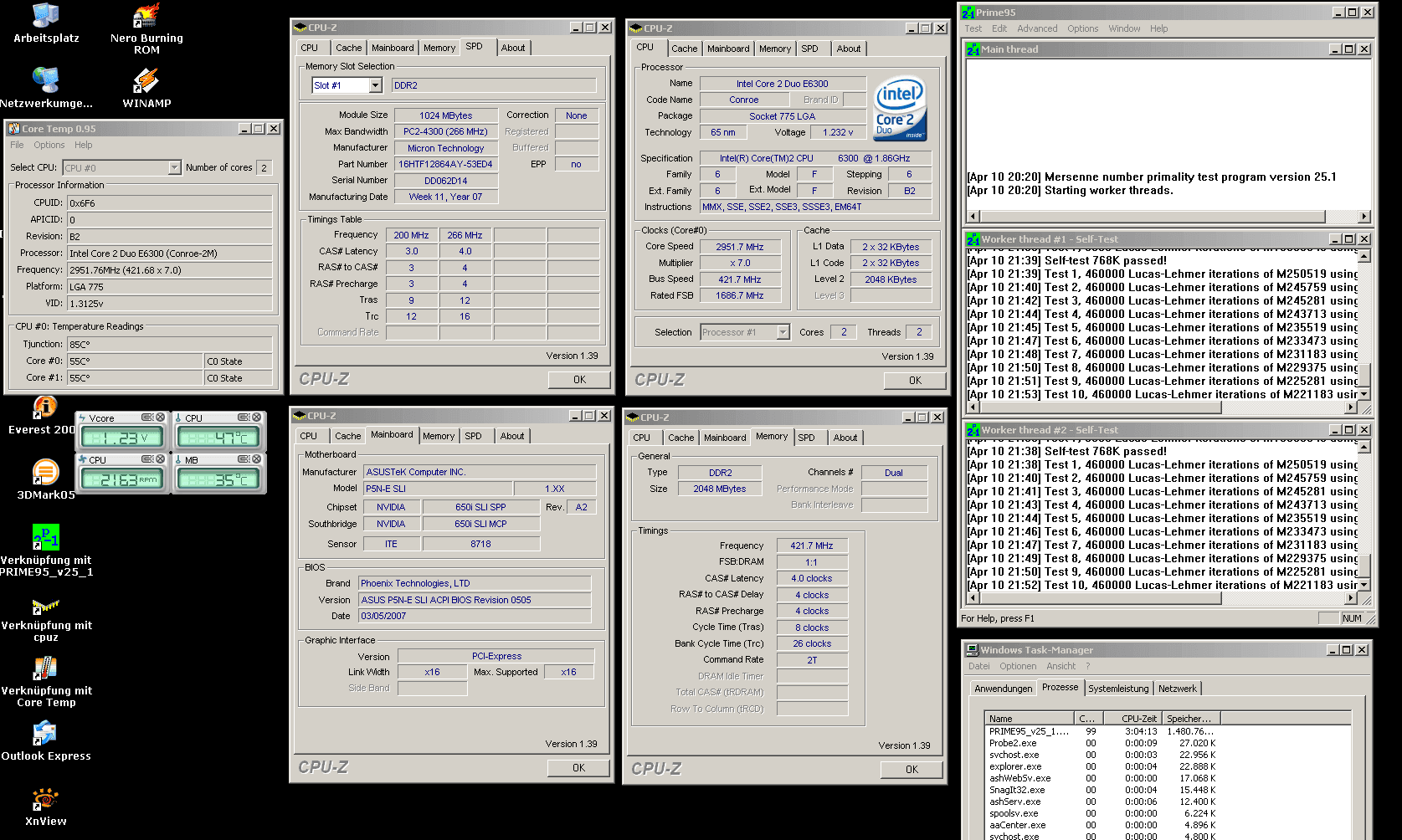
Task: Click the Worker thread #1 window icon
Action: tap(973, 239)
